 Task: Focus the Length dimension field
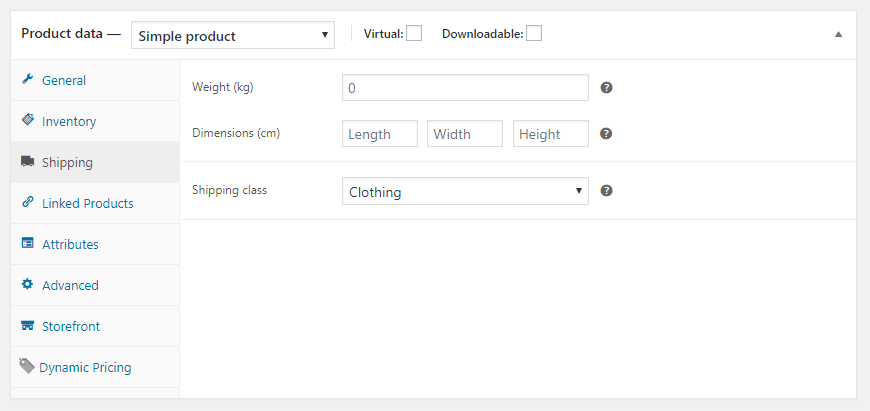[x=380, y=134]
